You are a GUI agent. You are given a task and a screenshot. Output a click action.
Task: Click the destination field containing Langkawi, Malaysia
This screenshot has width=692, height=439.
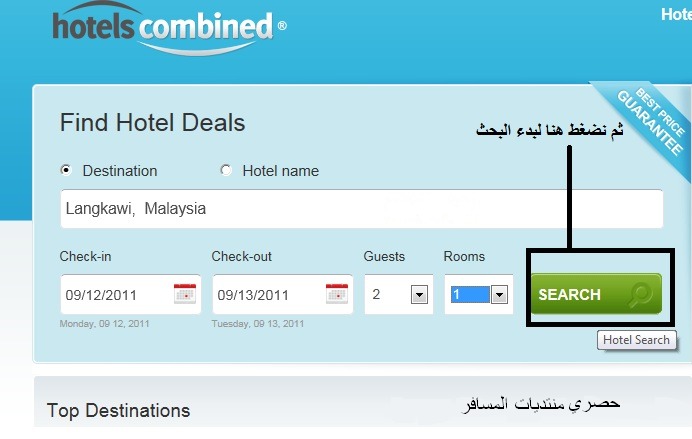[x=360, y=209]
